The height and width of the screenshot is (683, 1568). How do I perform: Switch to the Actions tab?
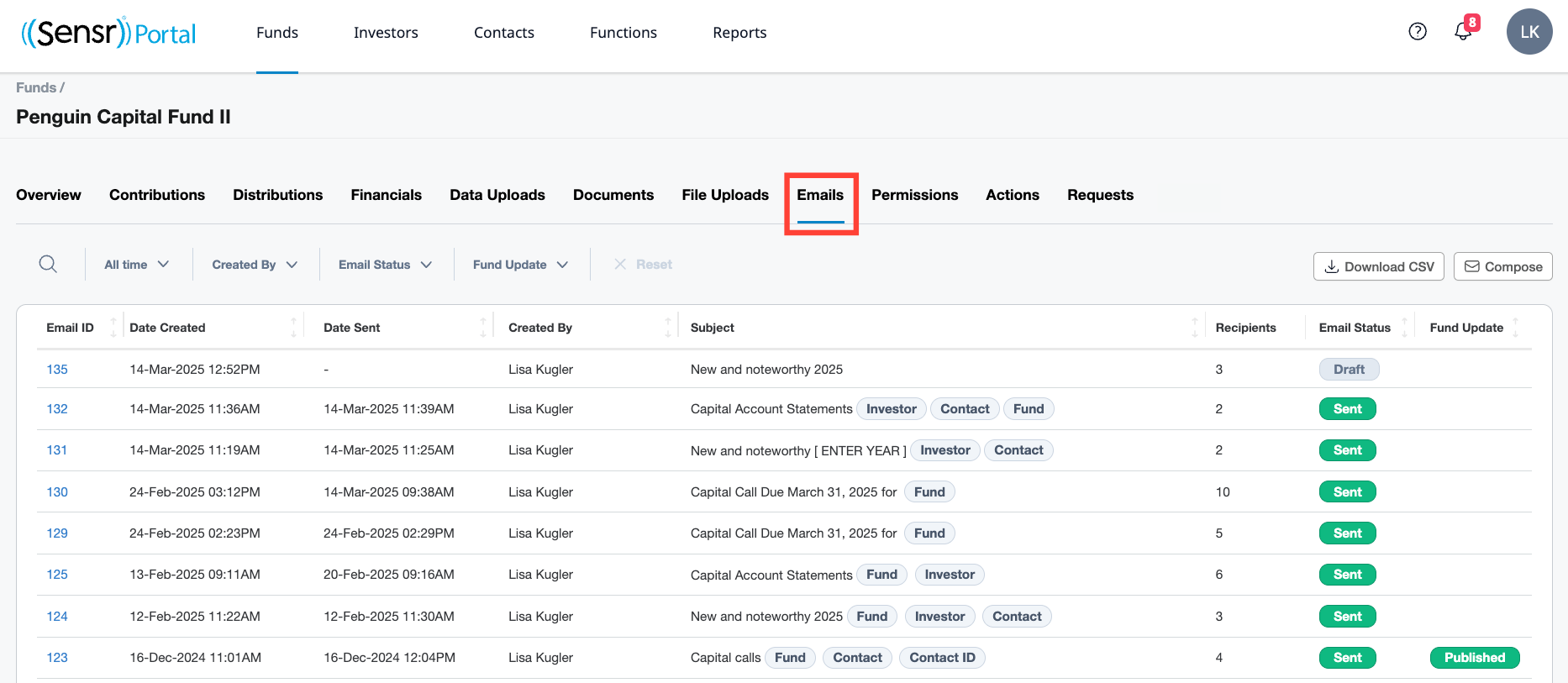(x=1013, y=195)
